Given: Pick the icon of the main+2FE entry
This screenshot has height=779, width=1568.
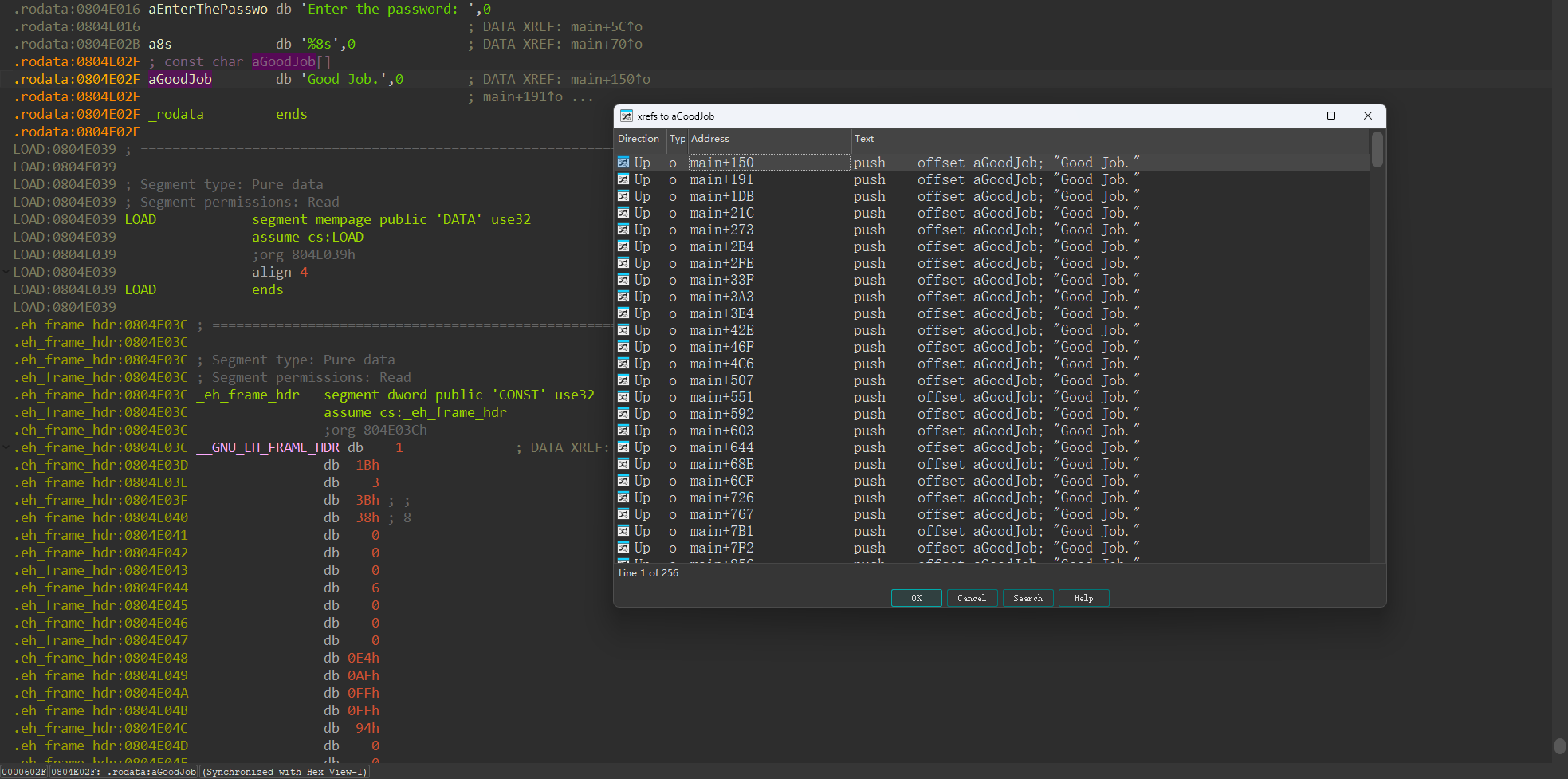Looking at the screenshot, I should [x=623, y=263].
